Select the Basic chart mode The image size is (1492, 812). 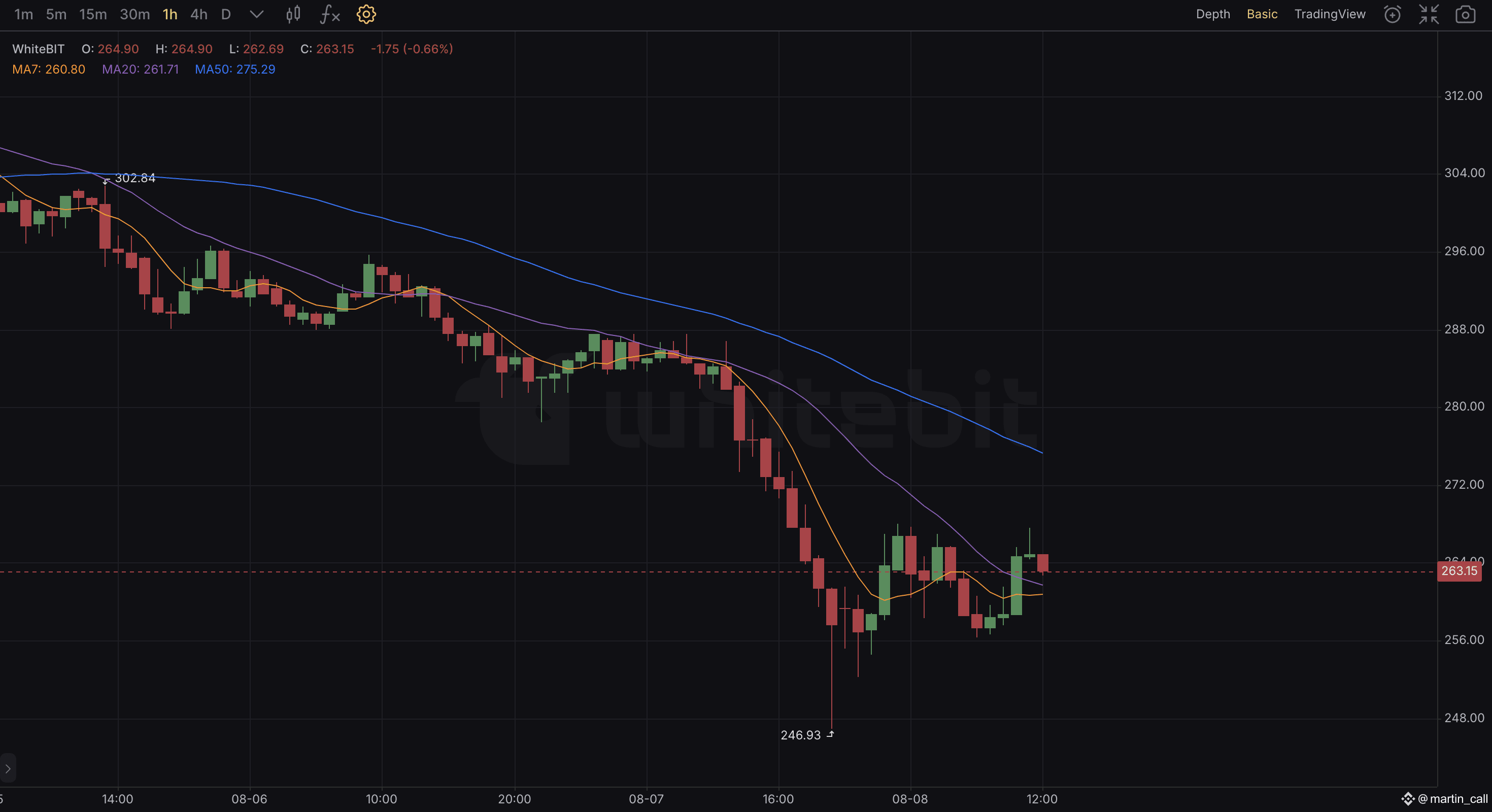[1262, 14]
